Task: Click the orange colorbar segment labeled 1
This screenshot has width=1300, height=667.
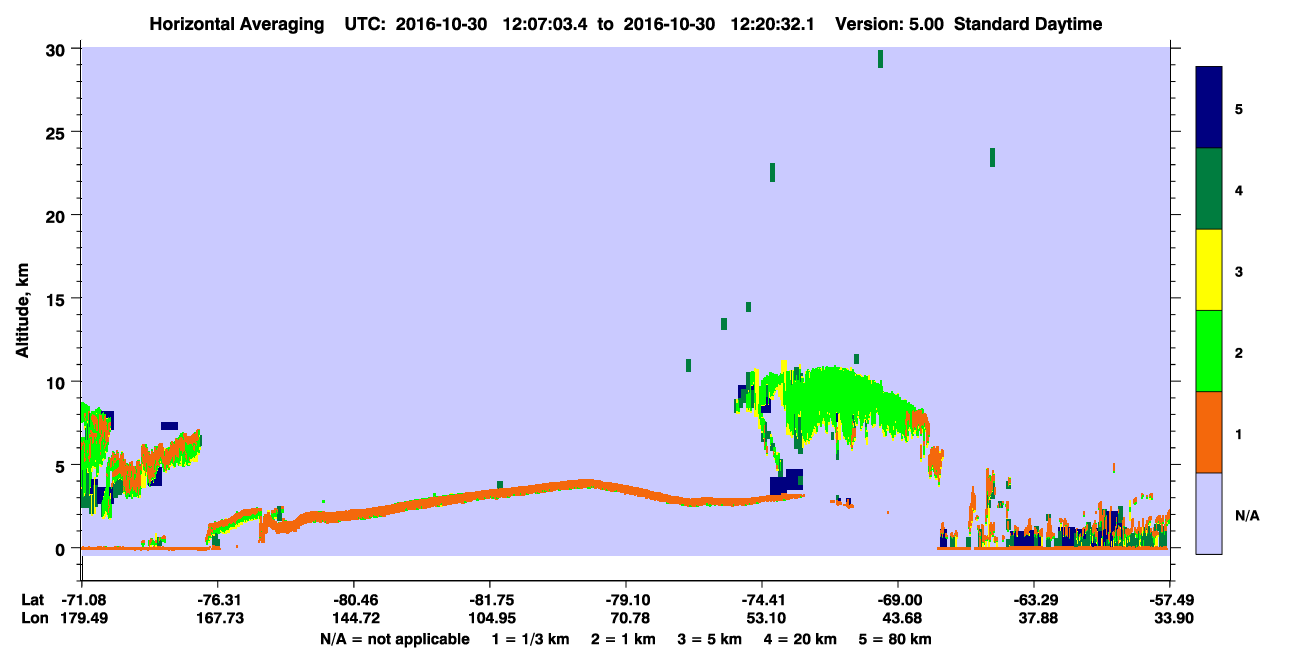Action: tap(1209, 432)
